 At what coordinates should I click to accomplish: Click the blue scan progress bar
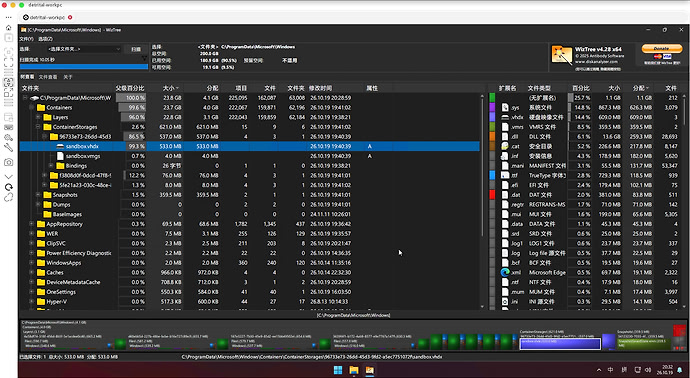pos(84,67)
